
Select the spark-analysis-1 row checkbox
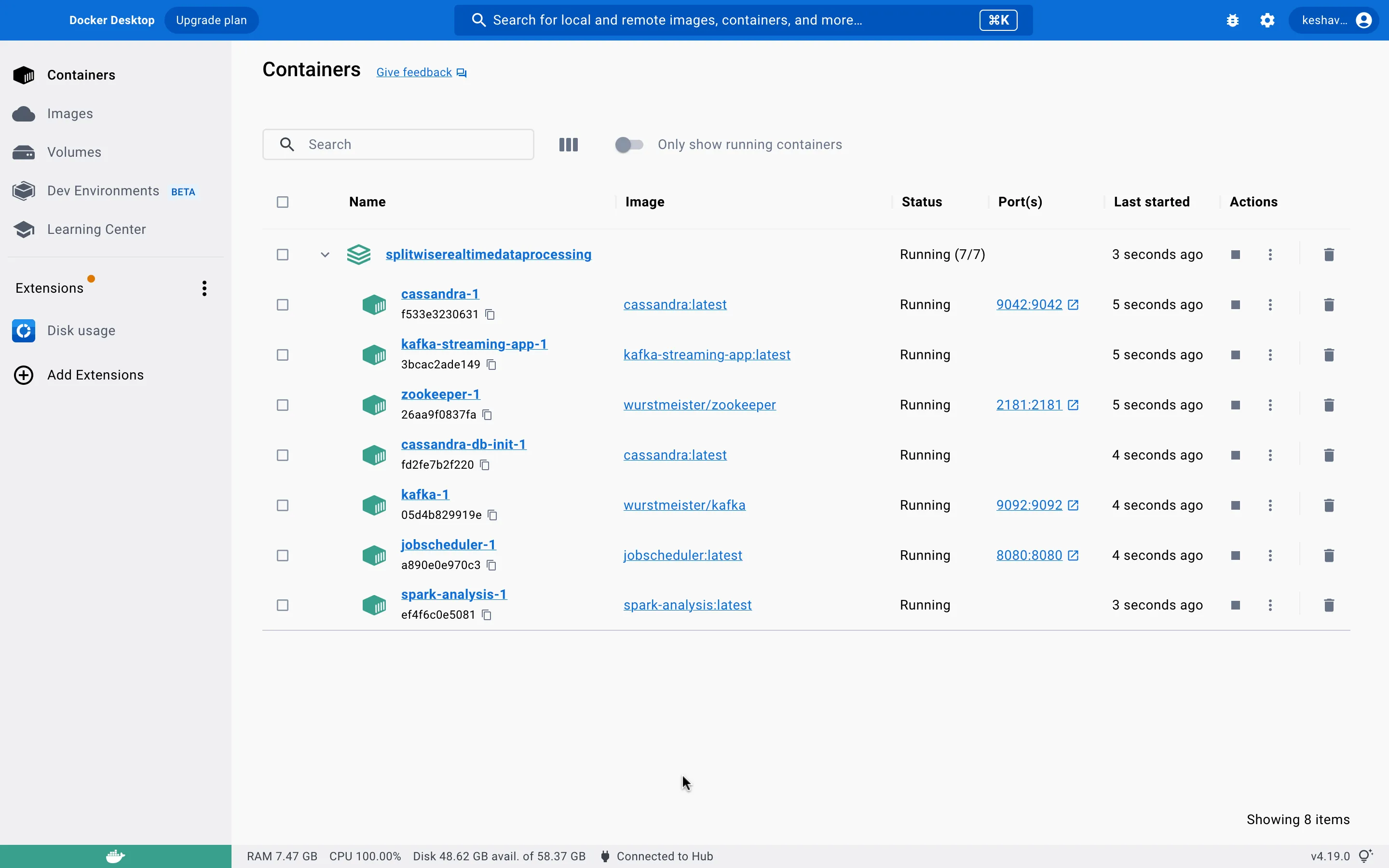point(283,606)
